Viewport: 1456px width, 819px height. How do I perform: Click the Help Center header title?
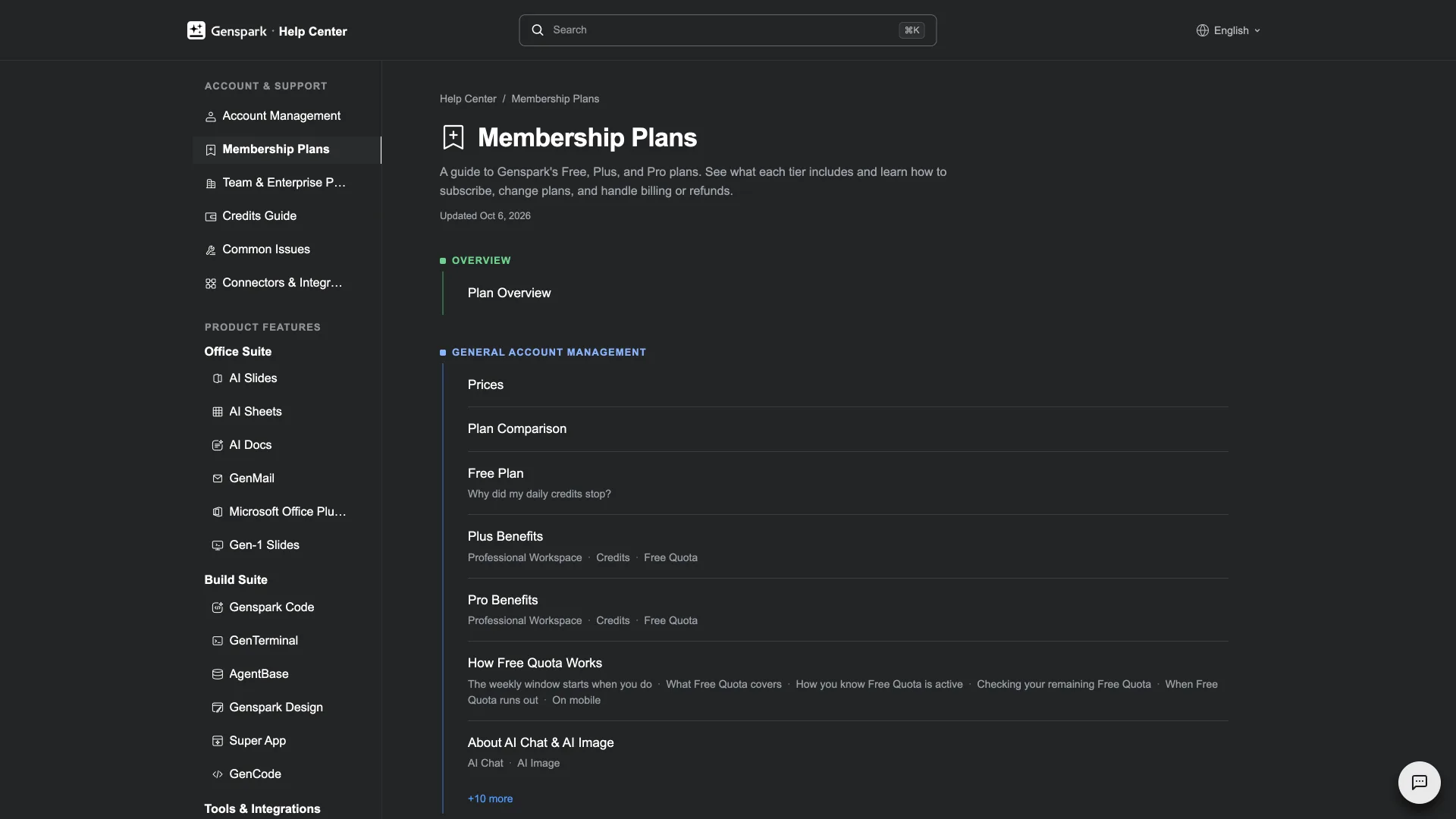point(312,31)
